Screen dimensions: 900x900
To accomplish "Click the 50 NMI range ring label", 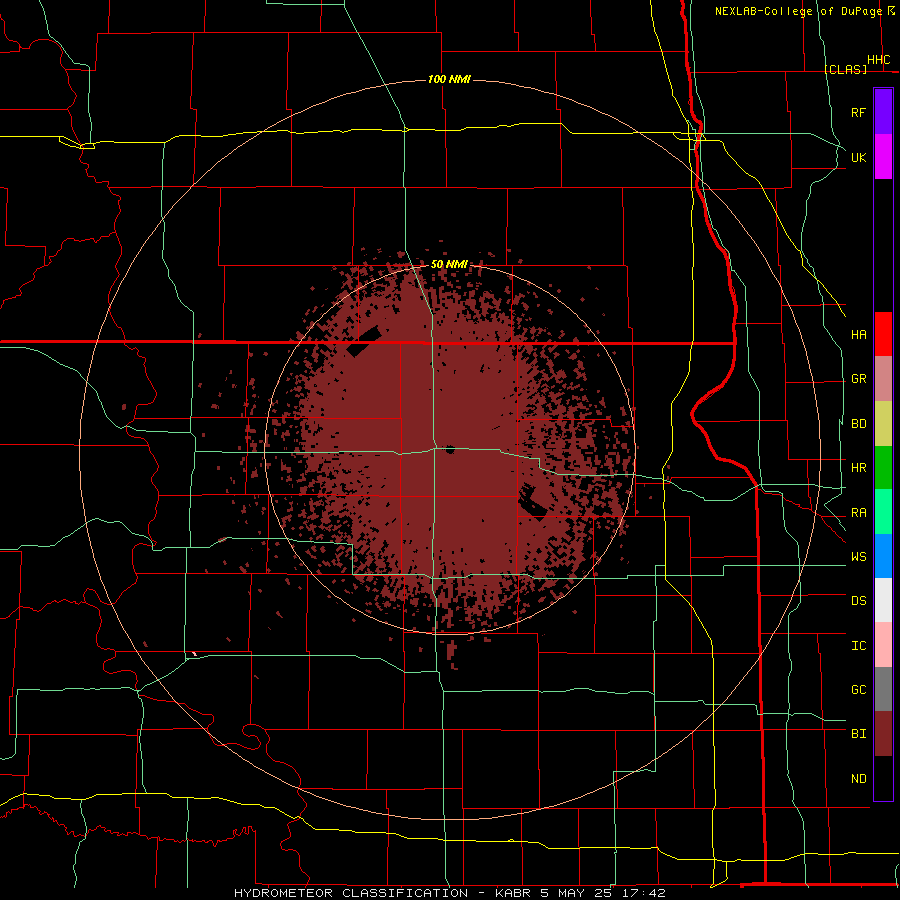I will point(449,264).
